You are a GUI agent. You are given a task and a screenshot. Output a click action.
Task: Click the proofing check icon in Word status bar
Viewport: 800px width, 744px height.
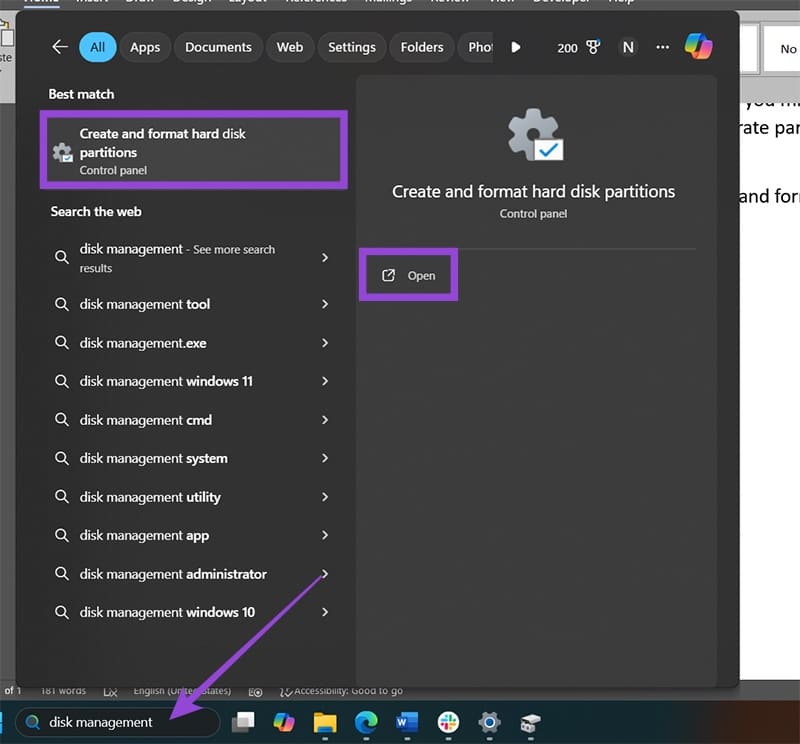pos(110,691)
